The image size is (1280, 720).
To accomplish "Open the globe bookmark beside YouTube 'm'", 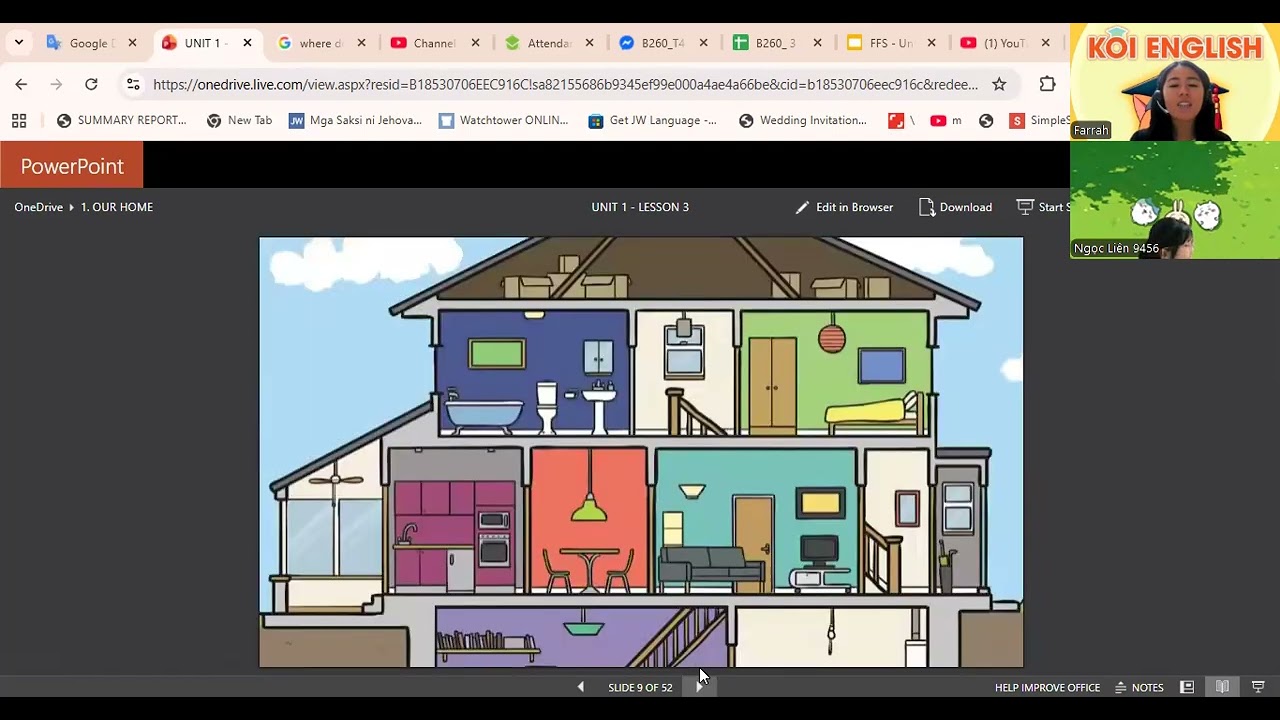I will [986, 120].
